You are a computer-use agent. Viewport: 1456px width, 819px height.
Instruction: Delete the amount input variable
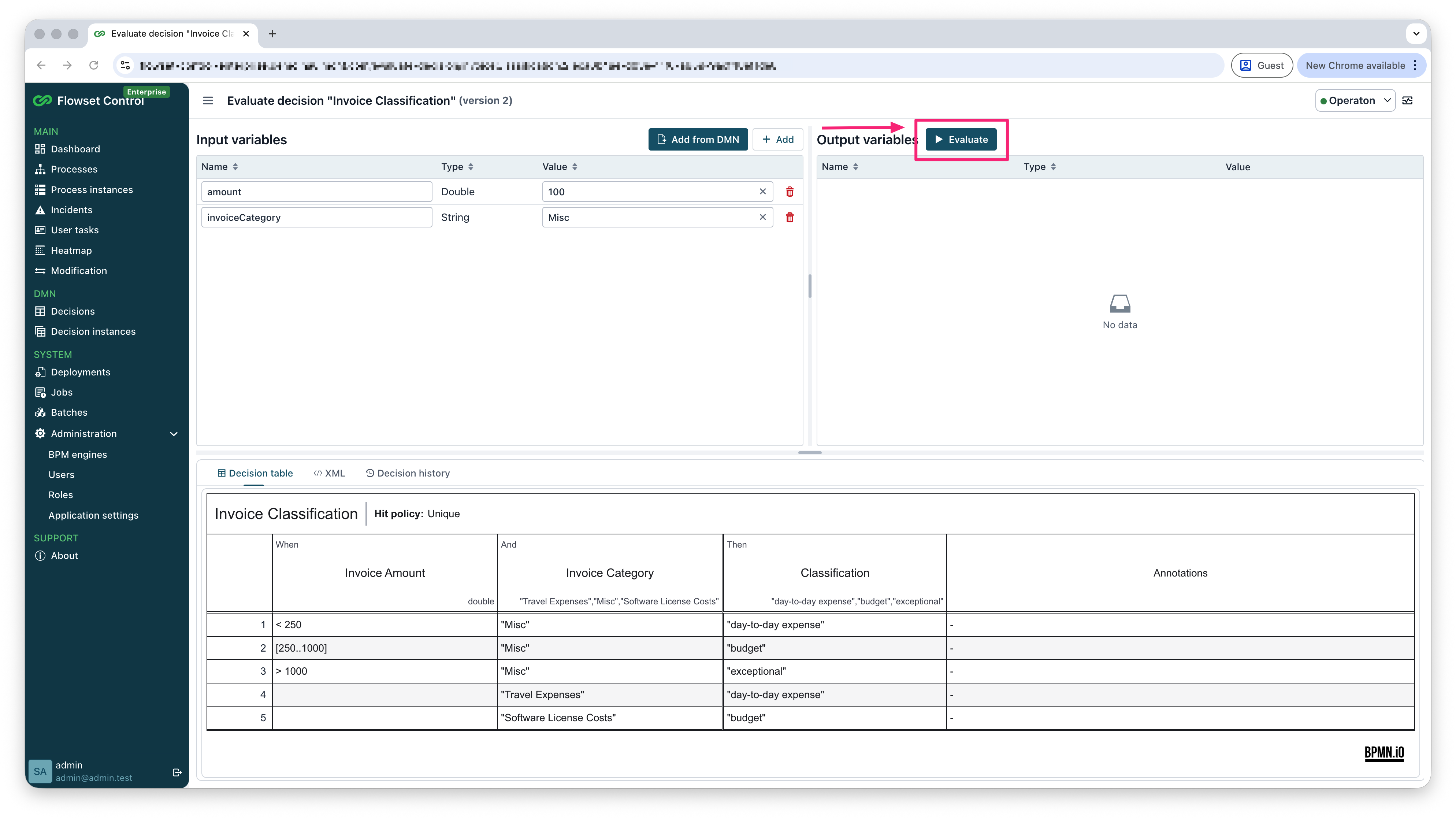(790, 192)
